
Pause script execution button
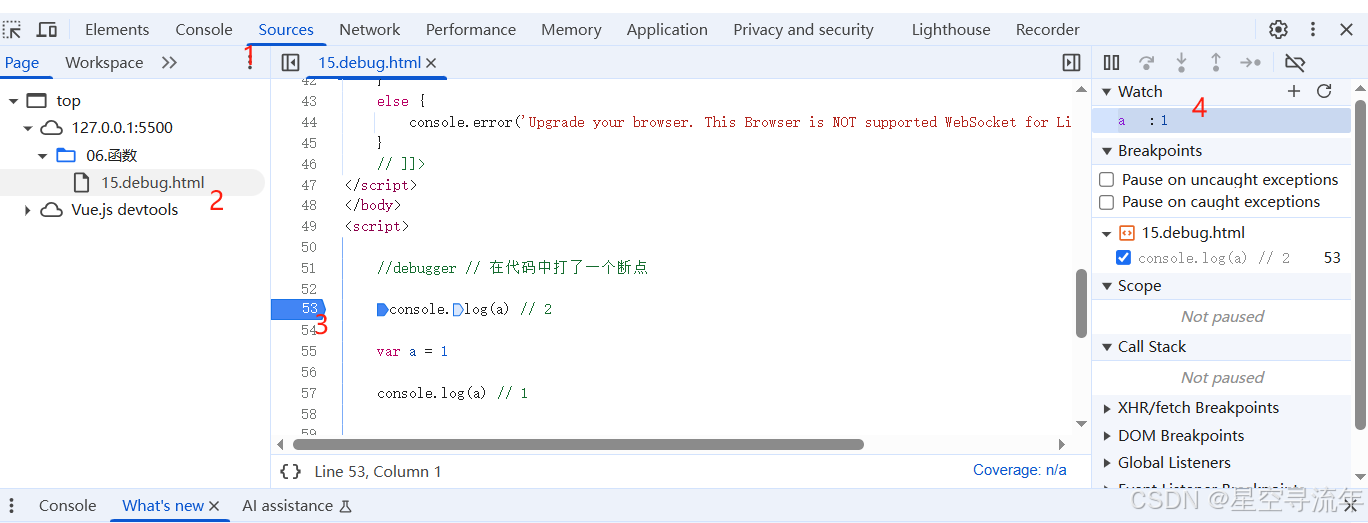tap(1111, 63)
